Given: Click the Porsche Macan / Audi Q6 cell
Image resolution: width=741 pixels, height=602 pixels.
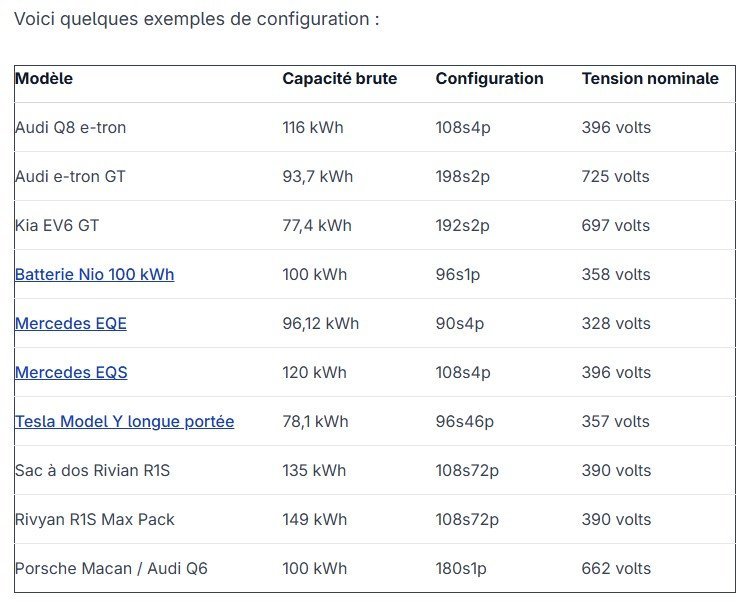Looking at the screenshot, I should tap(111, 568).
